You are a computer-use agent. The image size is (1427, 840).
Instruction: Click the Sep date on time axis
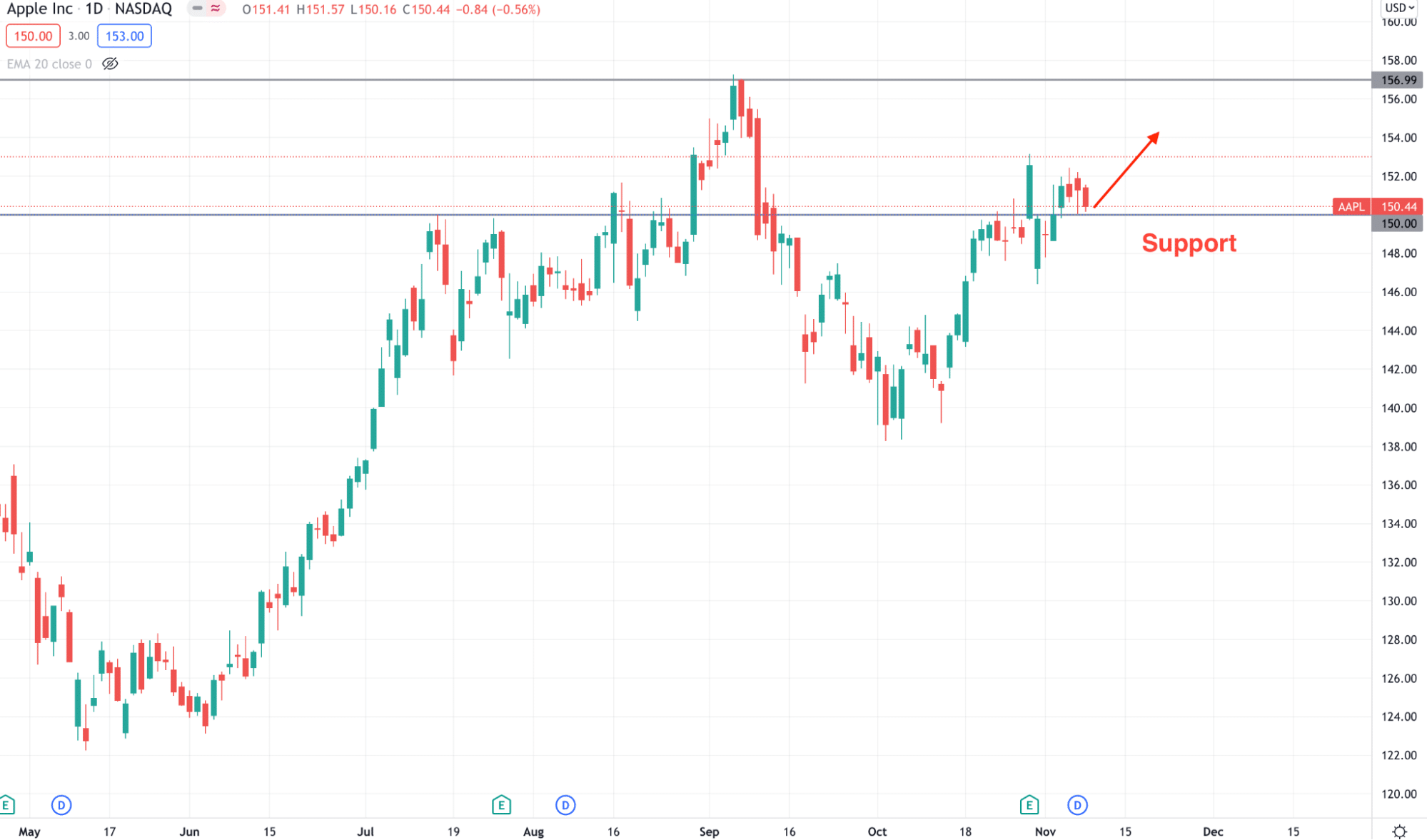click(x=709, y=831)
